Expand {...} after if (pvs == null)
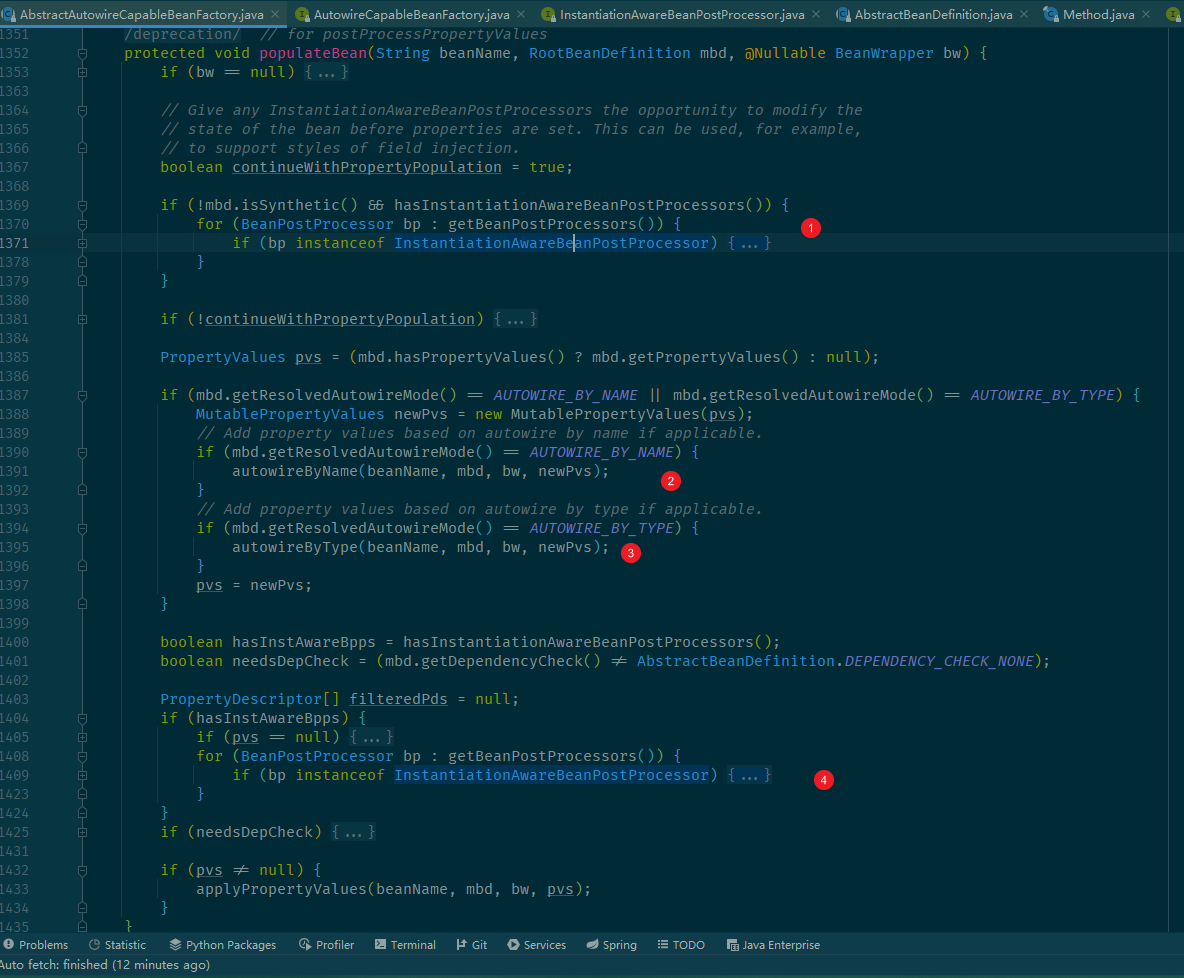 point(372,737)
